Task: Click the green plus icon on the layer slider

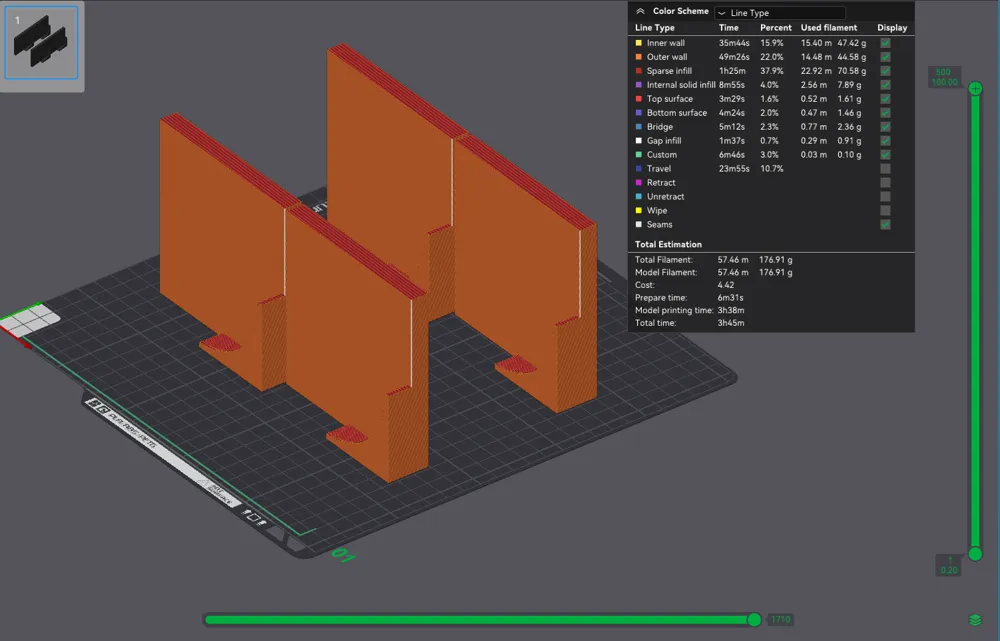Action: [974, 89]
